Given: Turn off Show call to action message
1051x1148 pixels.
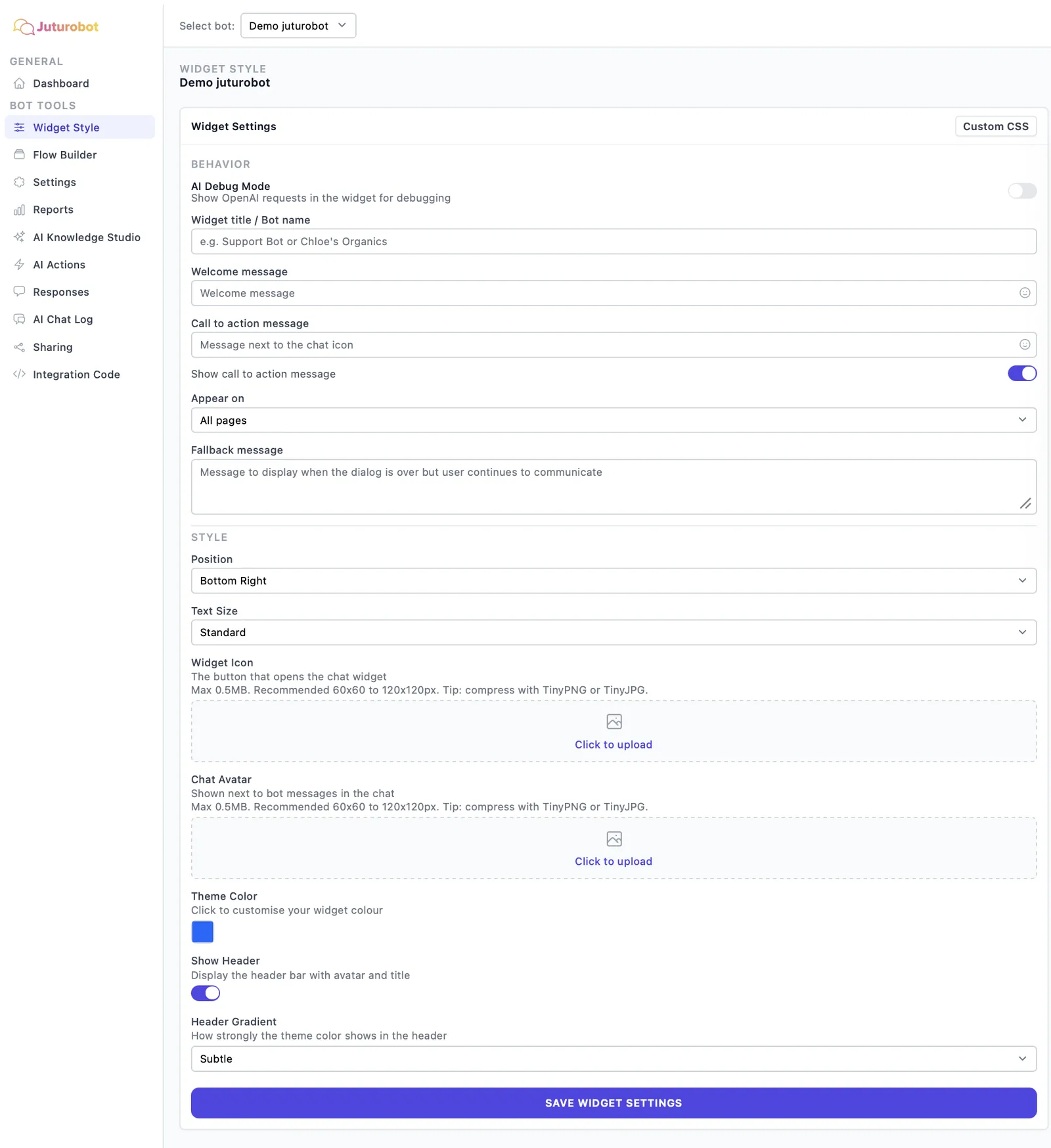Looking at the screenshot, I should [1022, 373].
